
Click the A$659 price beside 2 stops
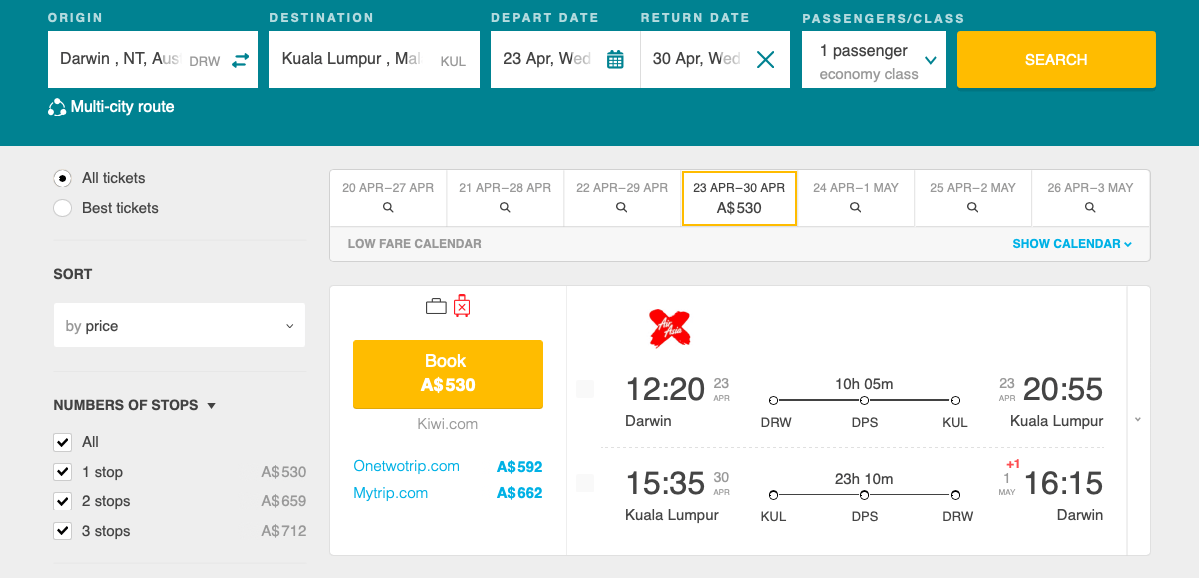tap(284, 502)
